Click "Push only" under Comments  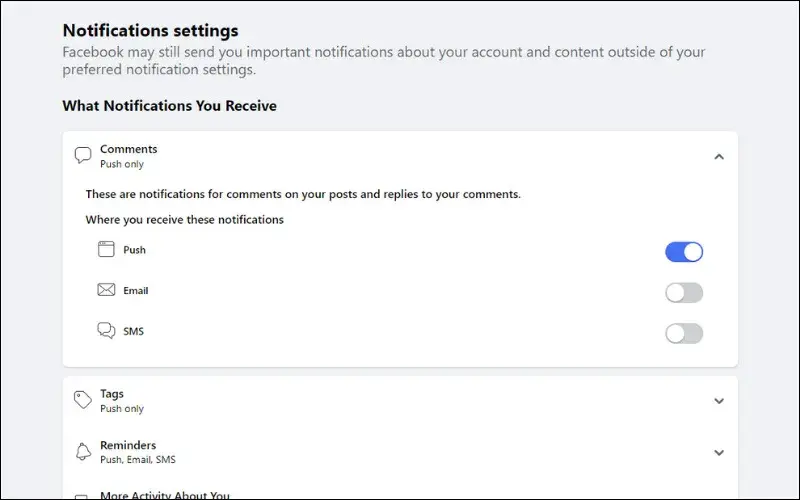(x=122, y=164)
